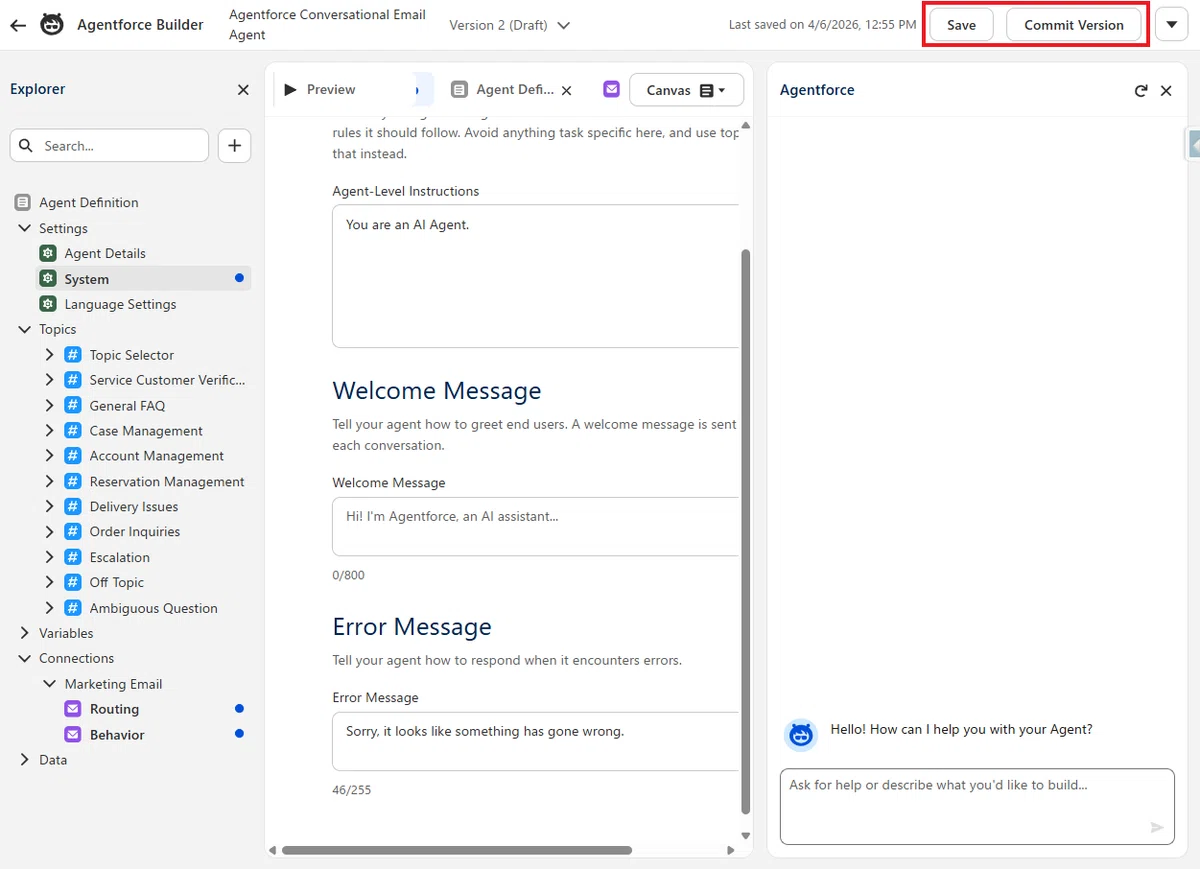Close the Agent Definition tab
This screenshot has height=869, width=1200.
coord(566,90)
